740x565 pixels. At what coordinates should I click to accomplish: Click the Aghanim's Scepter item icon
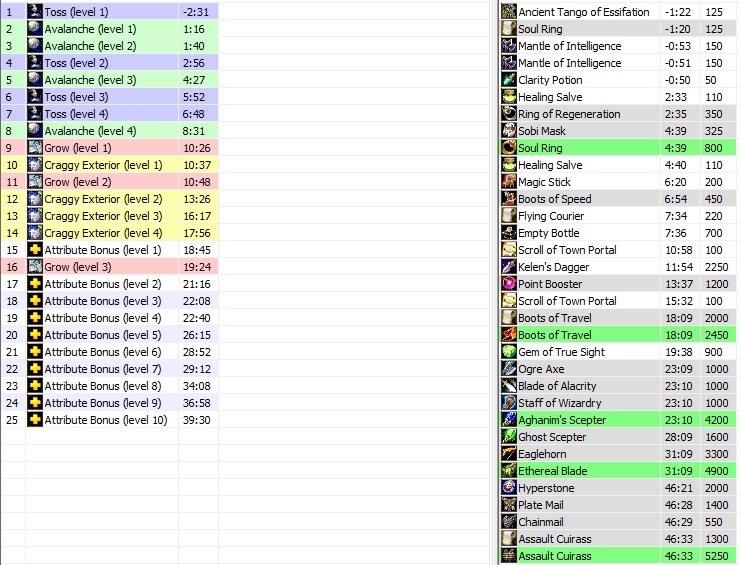tap(509, 419)
